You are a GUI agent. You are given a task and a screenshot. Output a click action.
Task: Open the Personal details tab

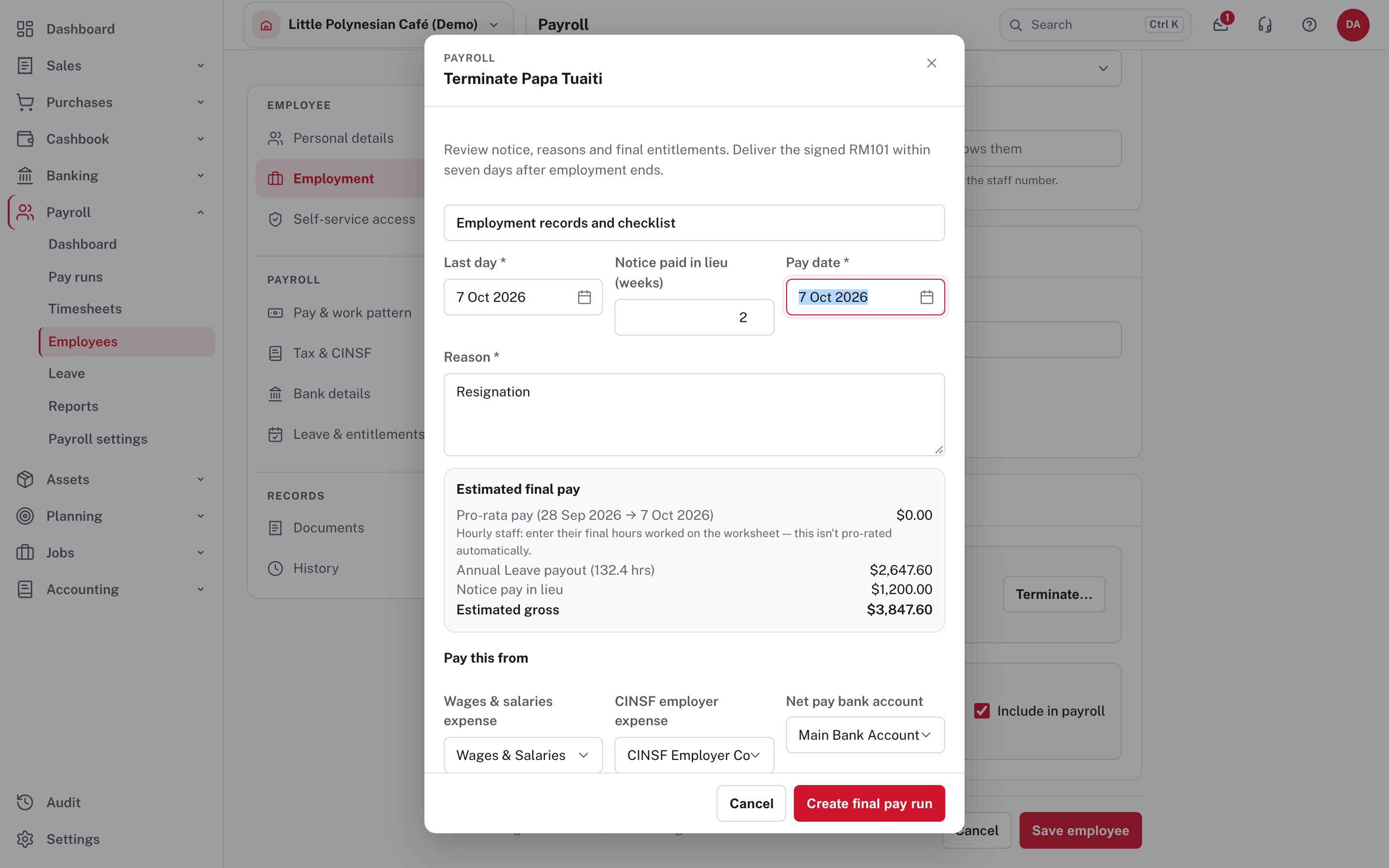click(343, 138)
